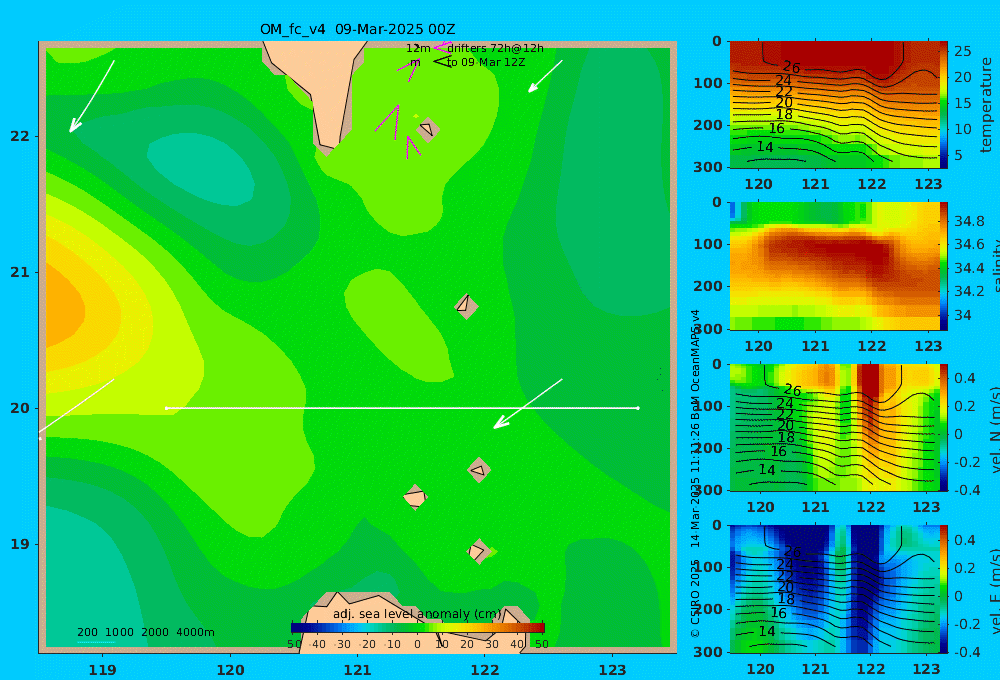Image resolution: width=1000 pixels, height=680 pixels.
Task: Click the salinity color bar
Action: point(944,266)
